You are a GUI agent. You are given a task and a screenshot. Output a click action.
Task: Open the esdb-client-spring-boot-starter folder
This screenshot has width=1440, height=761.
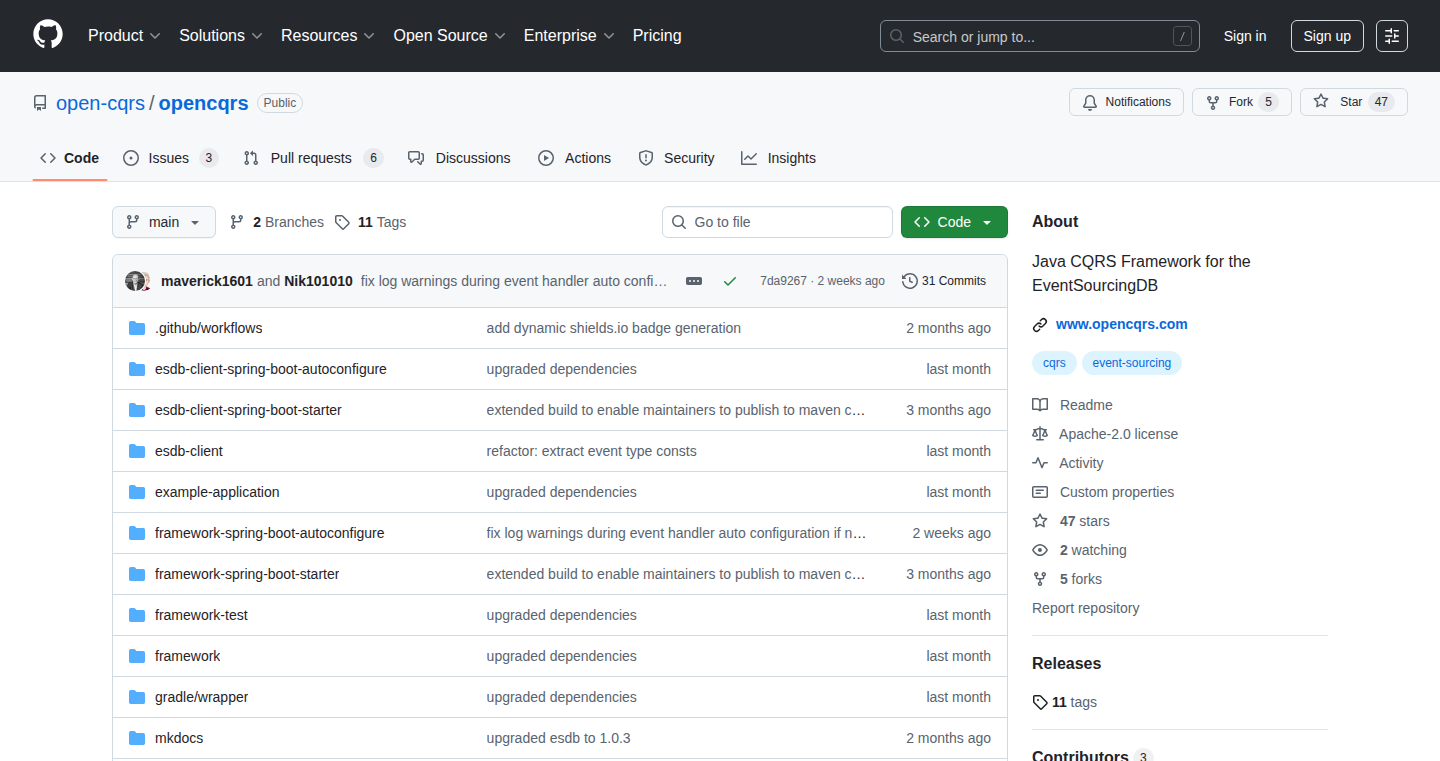(248, 410)
